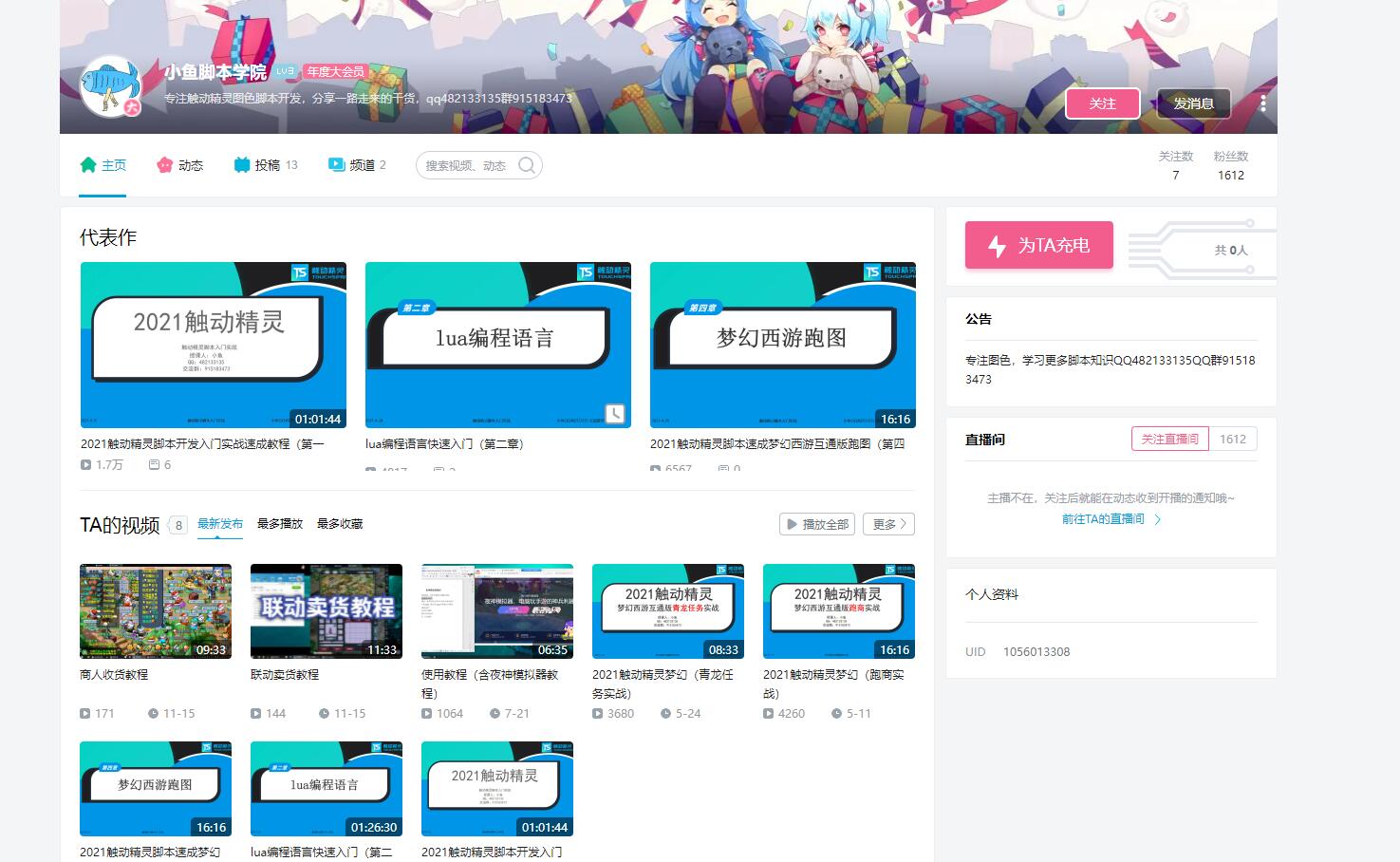Open the bottom-row 2021触动精灵 01:01:44 thumbnail
Viewport: 1400px width, 862px height.
click(497, 789)
